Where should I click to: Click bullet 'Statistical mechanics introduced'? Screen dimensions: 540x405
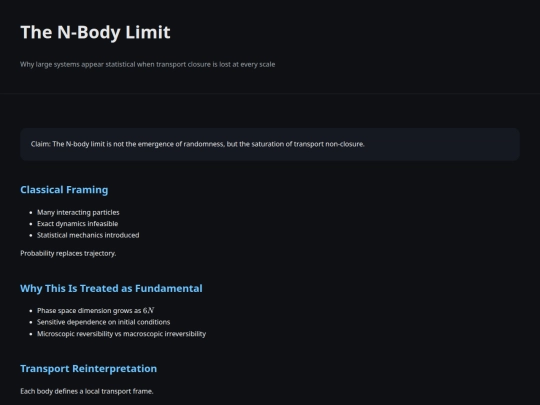click(88, 235)
